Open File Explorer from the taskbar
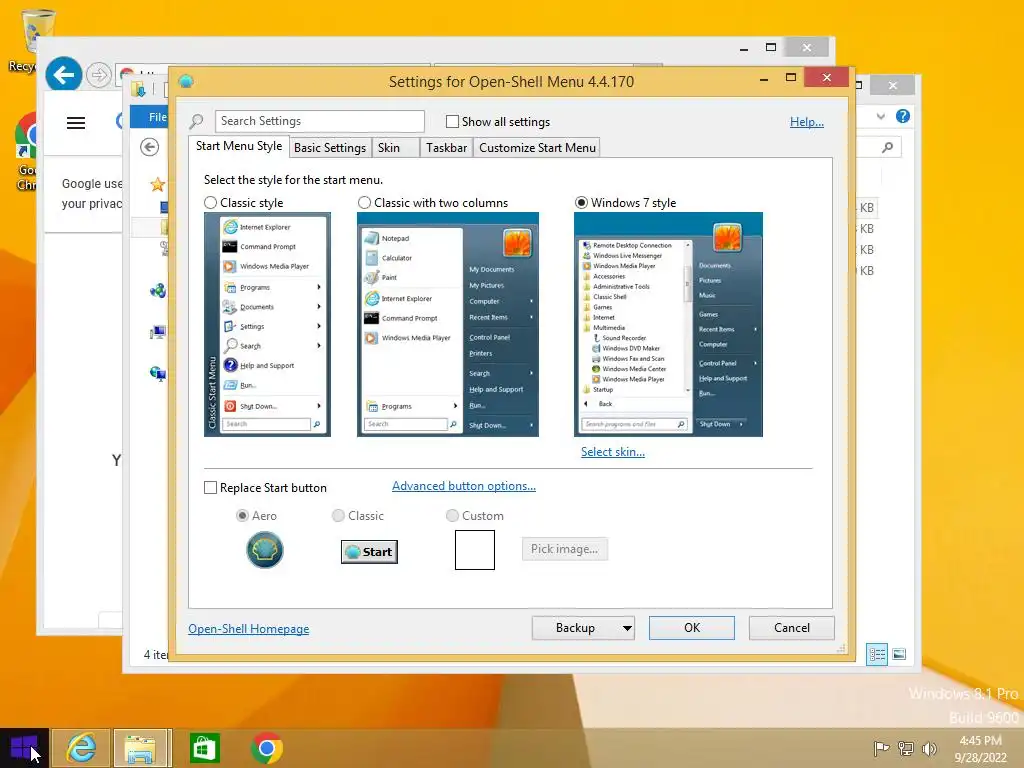This screenshot has width=1024, height=768. [x=141, y=748]
